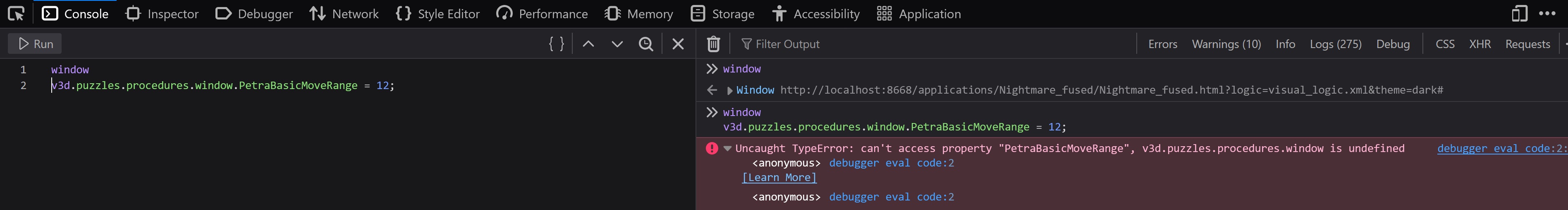Expand the Window object result
The image size is (1568, 210).
729,90
